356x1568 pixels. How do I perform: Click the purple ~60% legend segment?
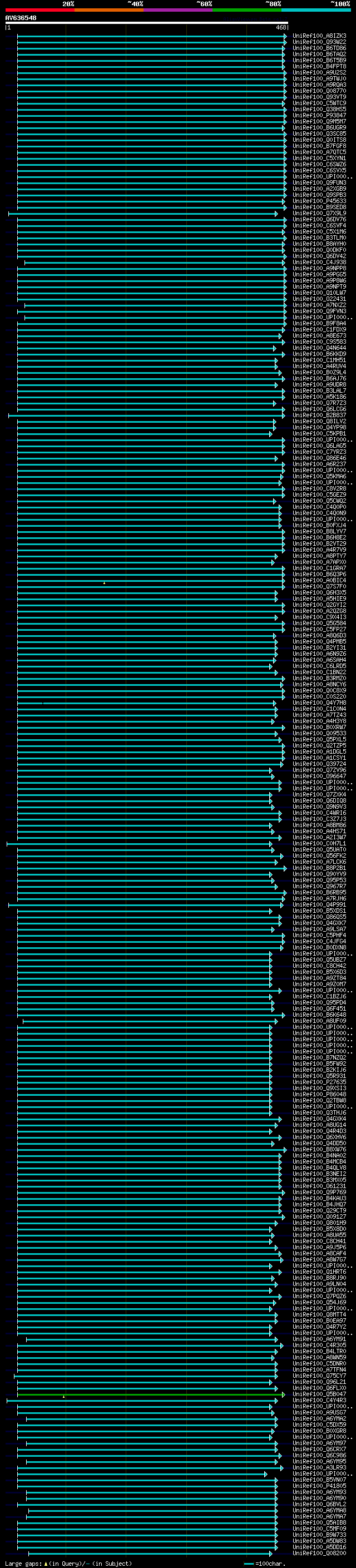(x=179, y=10)
